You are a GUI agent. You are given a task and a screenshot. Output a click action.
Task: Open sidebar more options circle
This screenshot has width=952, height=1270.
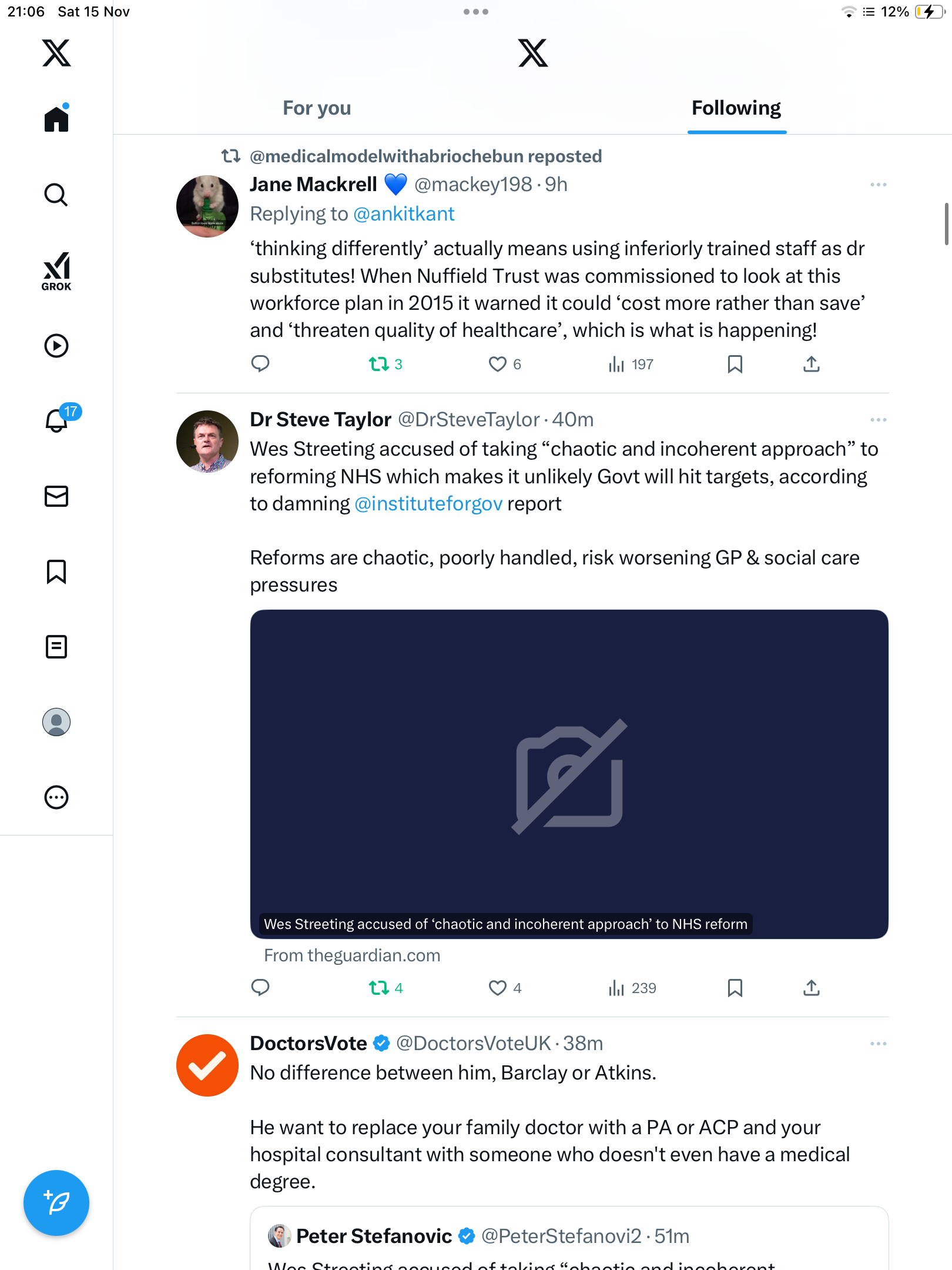coord(56,797)
